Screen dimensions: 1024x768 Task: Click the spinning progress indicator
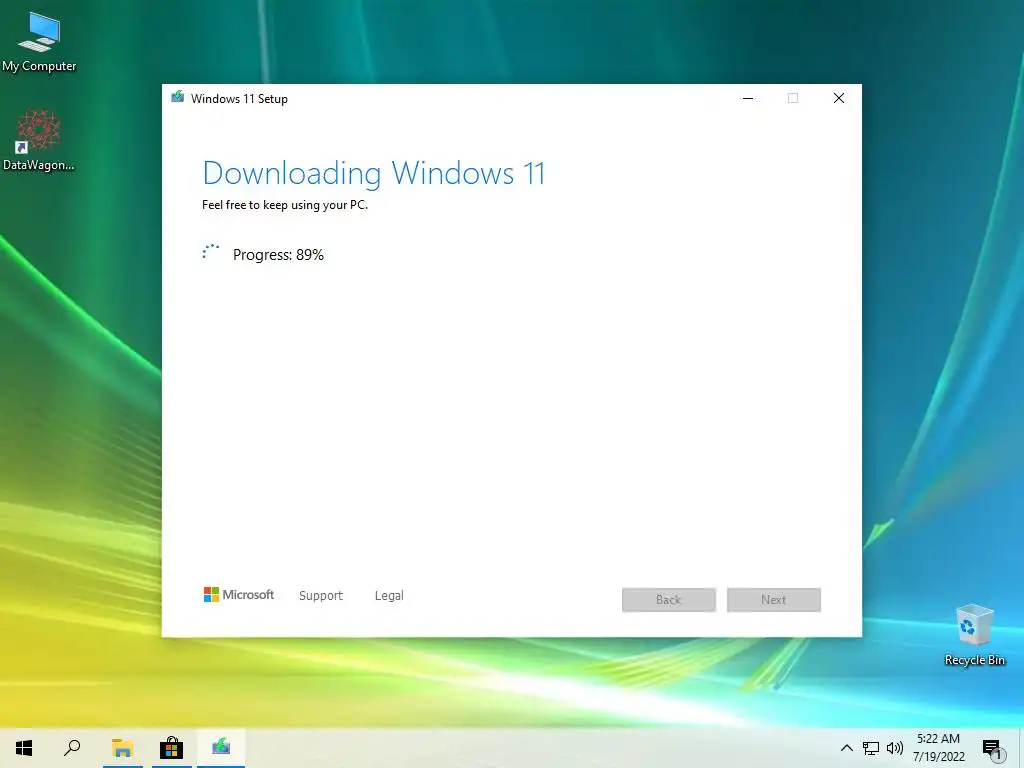[x=210, y=252]
